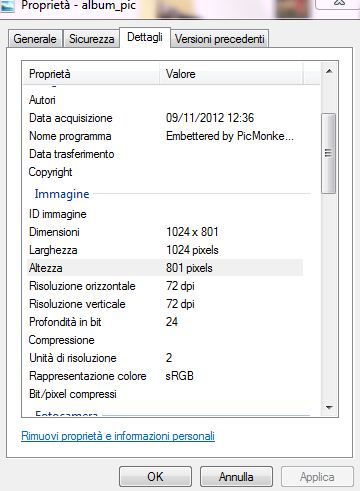
Task: Click the Copyright value field
Action: [233, 172]
